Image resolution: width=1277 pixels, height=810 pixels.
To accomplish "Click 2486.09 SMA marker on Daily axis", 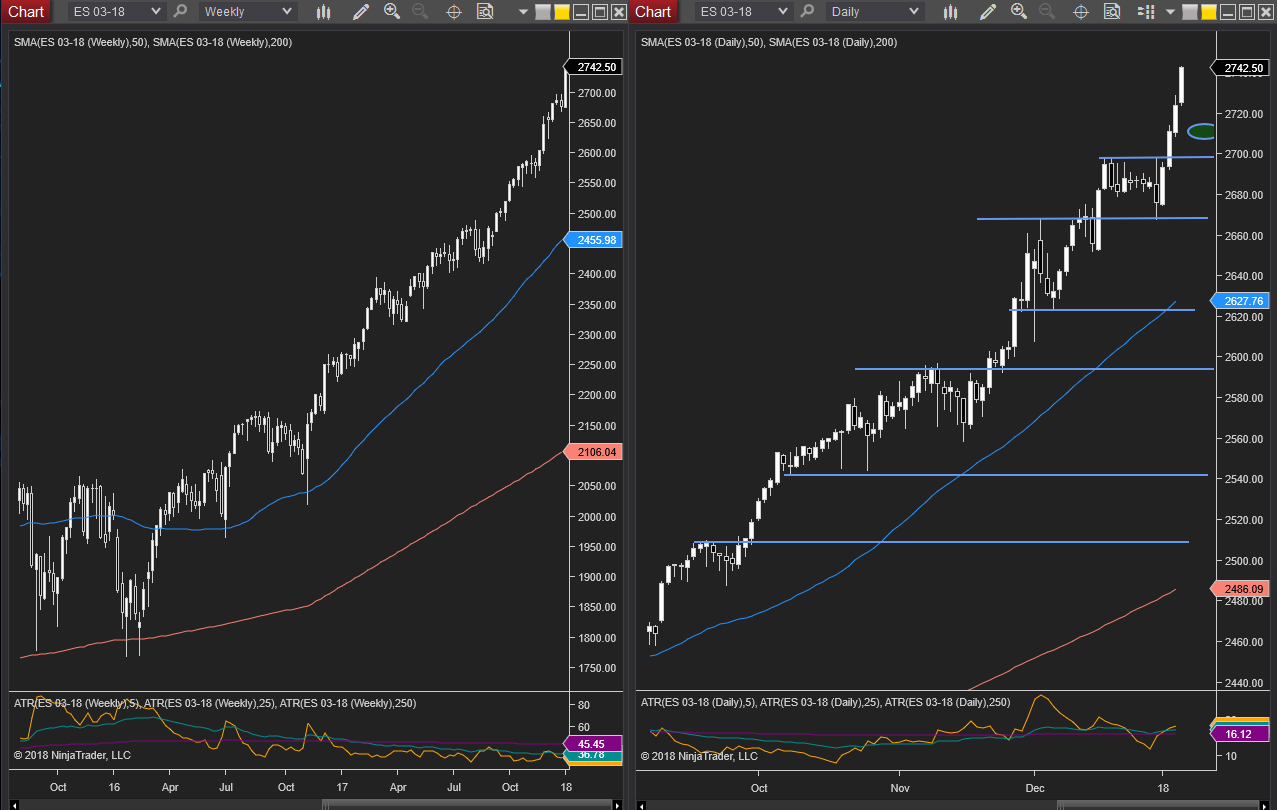I will 1241,589.
